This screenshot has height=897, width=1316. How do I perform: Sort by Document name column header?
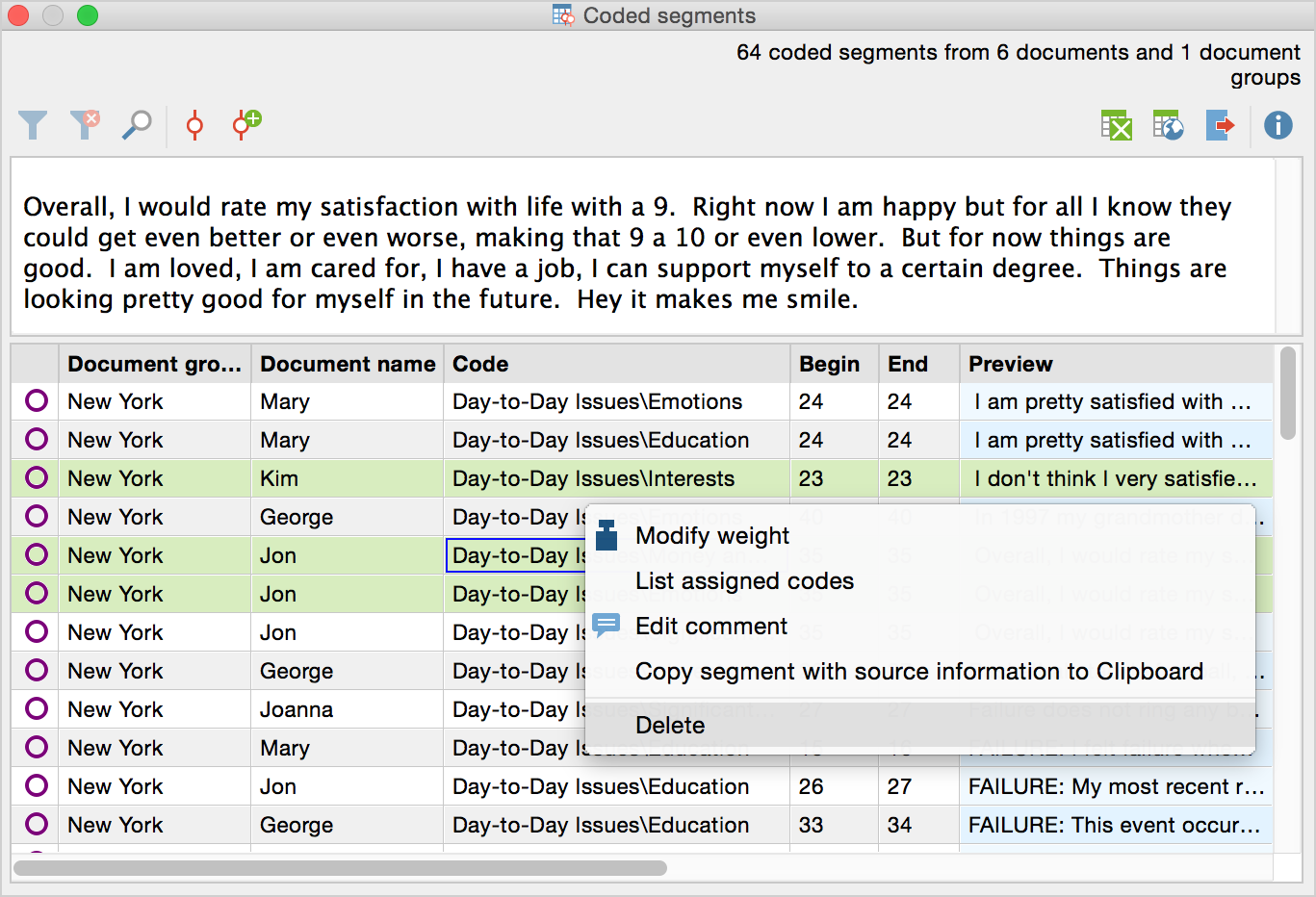coord(347,364)
